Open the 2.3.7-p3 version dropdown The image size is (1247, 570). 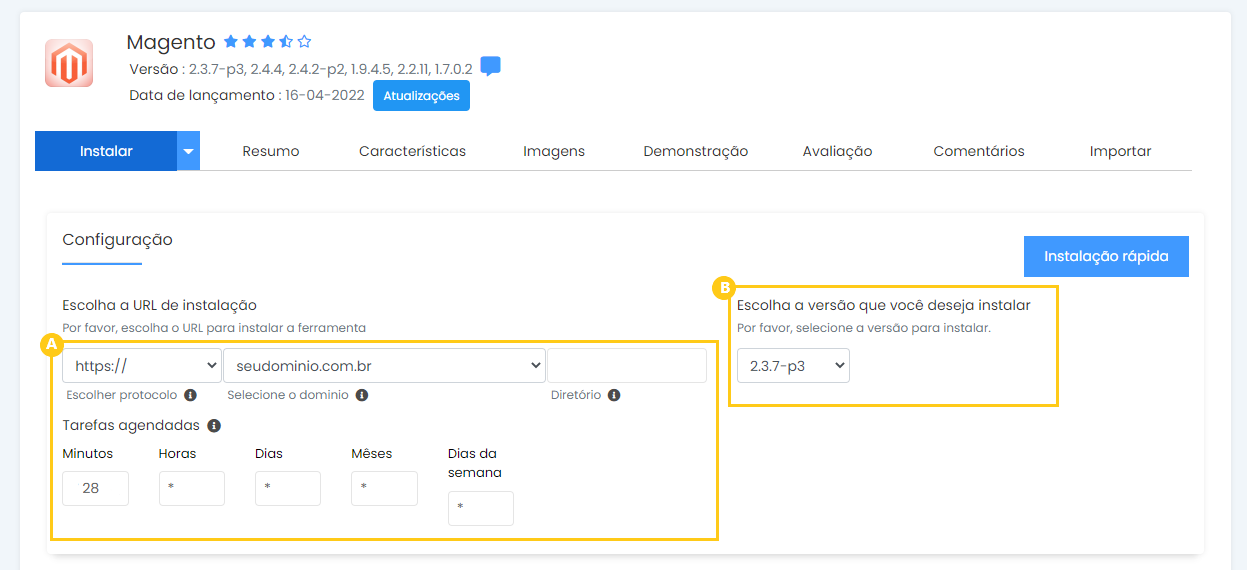[793, 366]
